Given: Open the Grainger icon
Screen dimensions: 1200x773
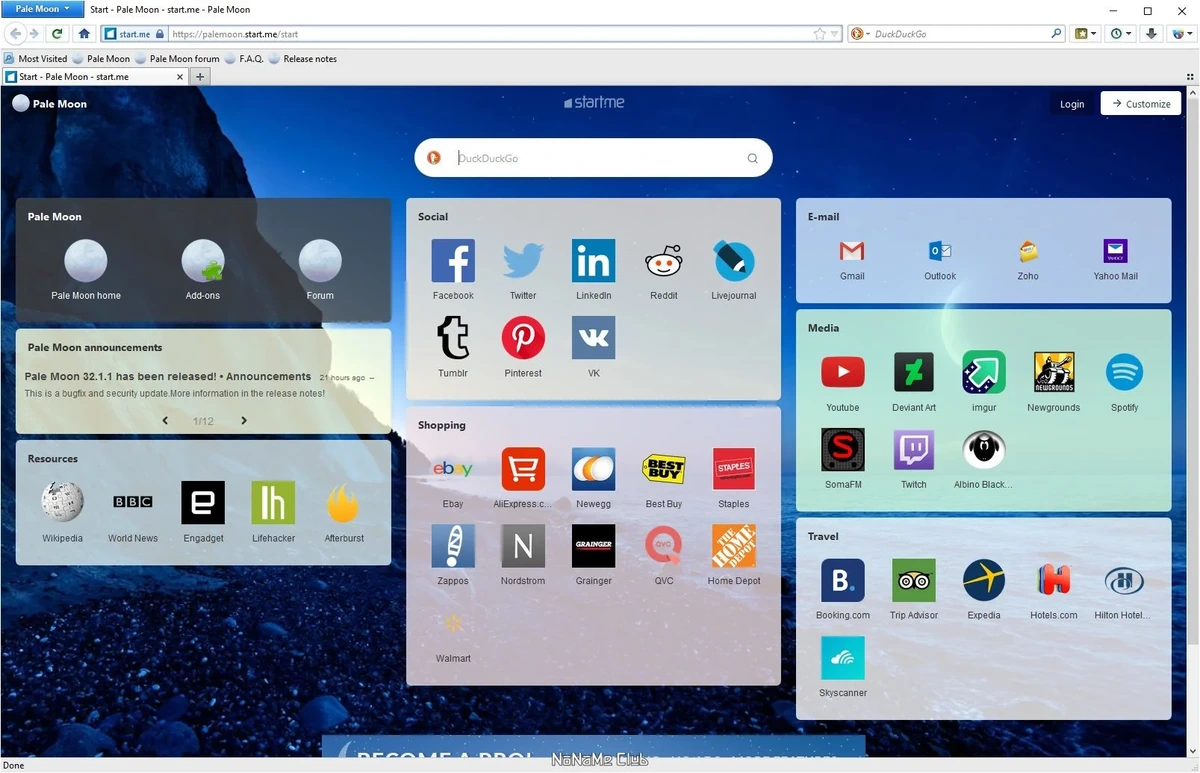Looking at the screenshot, I should (594, 546).
